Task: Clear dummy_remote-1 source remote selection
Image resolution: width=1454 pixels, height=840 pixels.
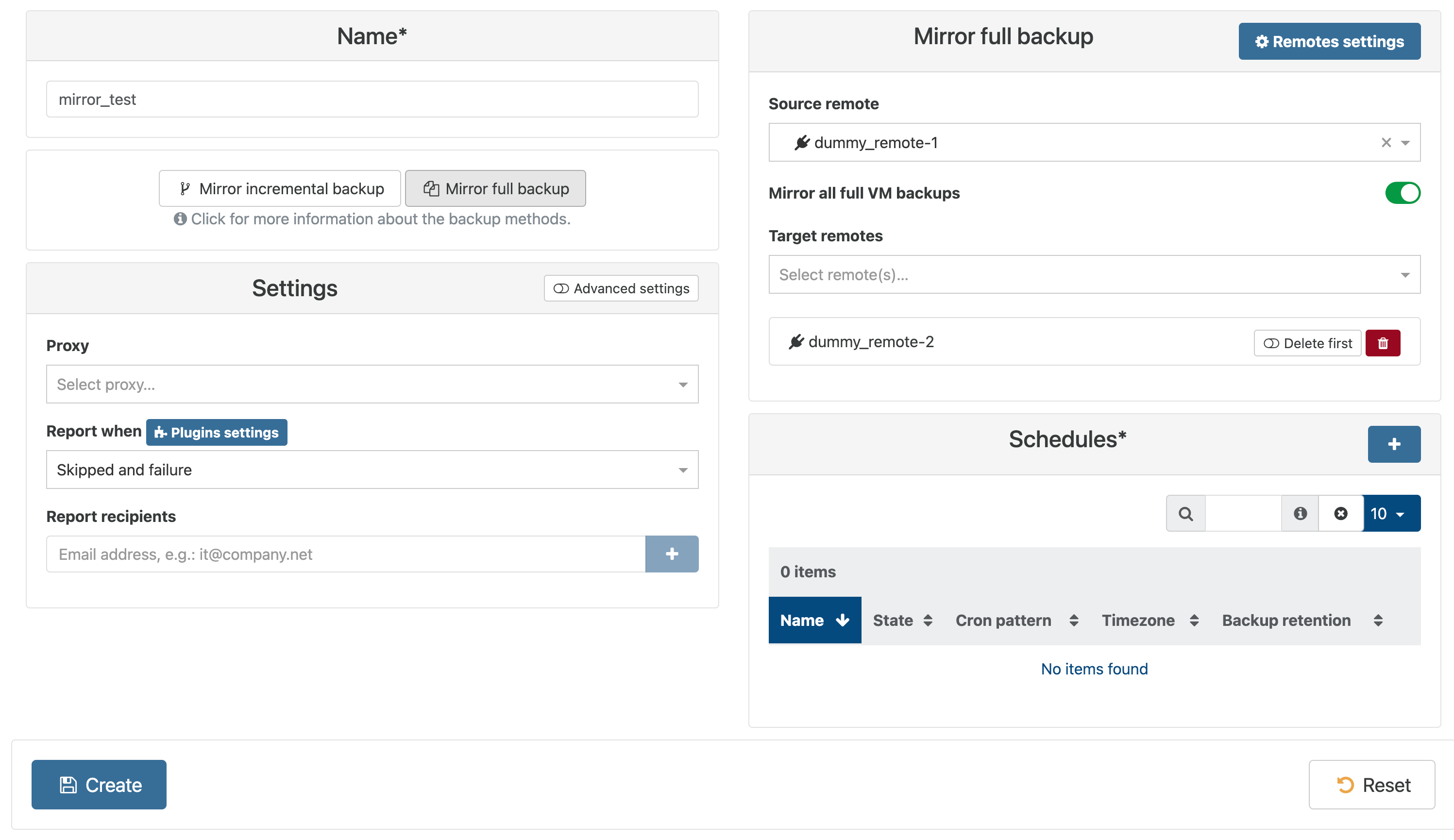Action: (1386, 142)
